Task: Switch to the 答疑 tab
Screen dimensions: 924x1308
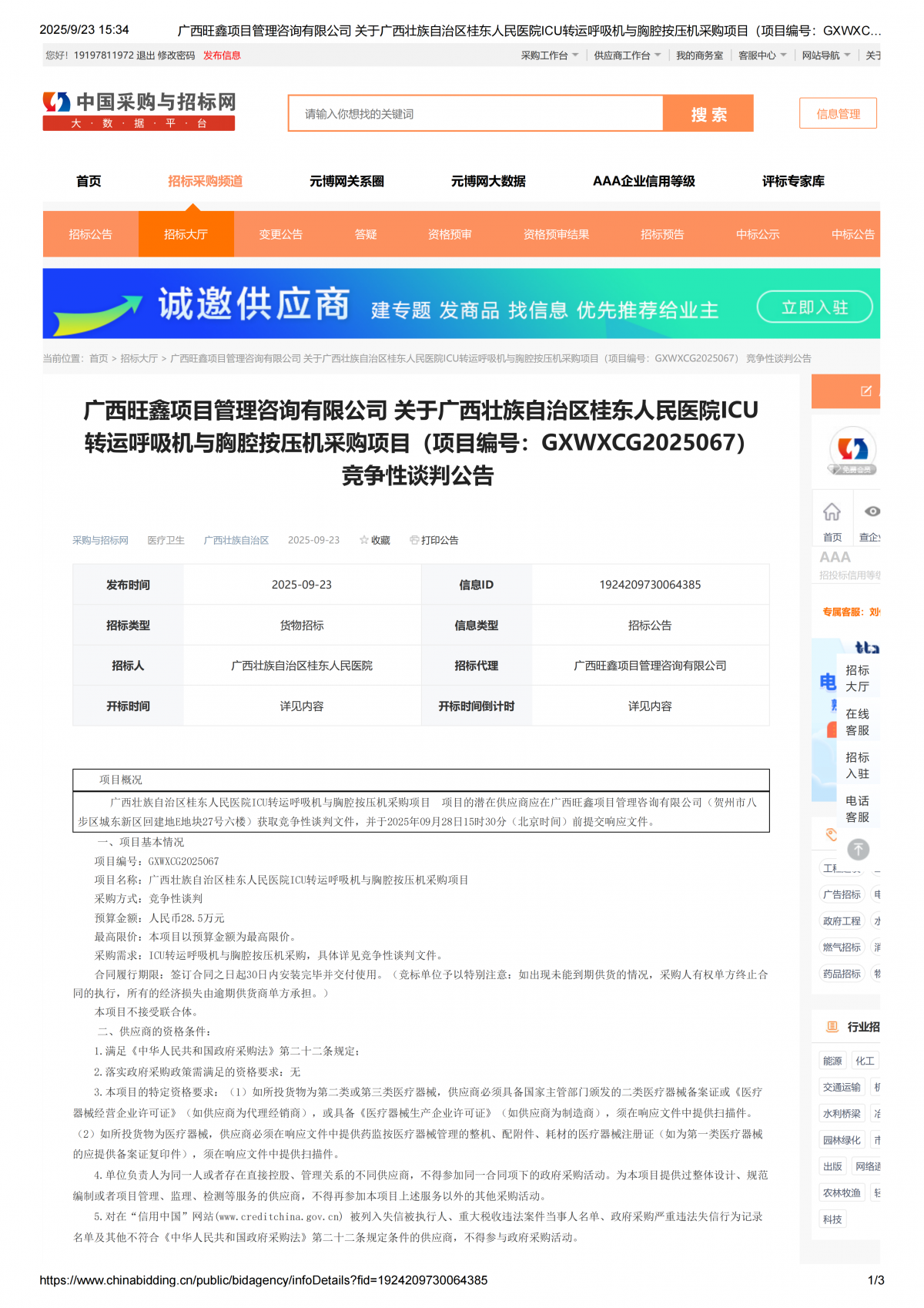Action: point(366,234)
